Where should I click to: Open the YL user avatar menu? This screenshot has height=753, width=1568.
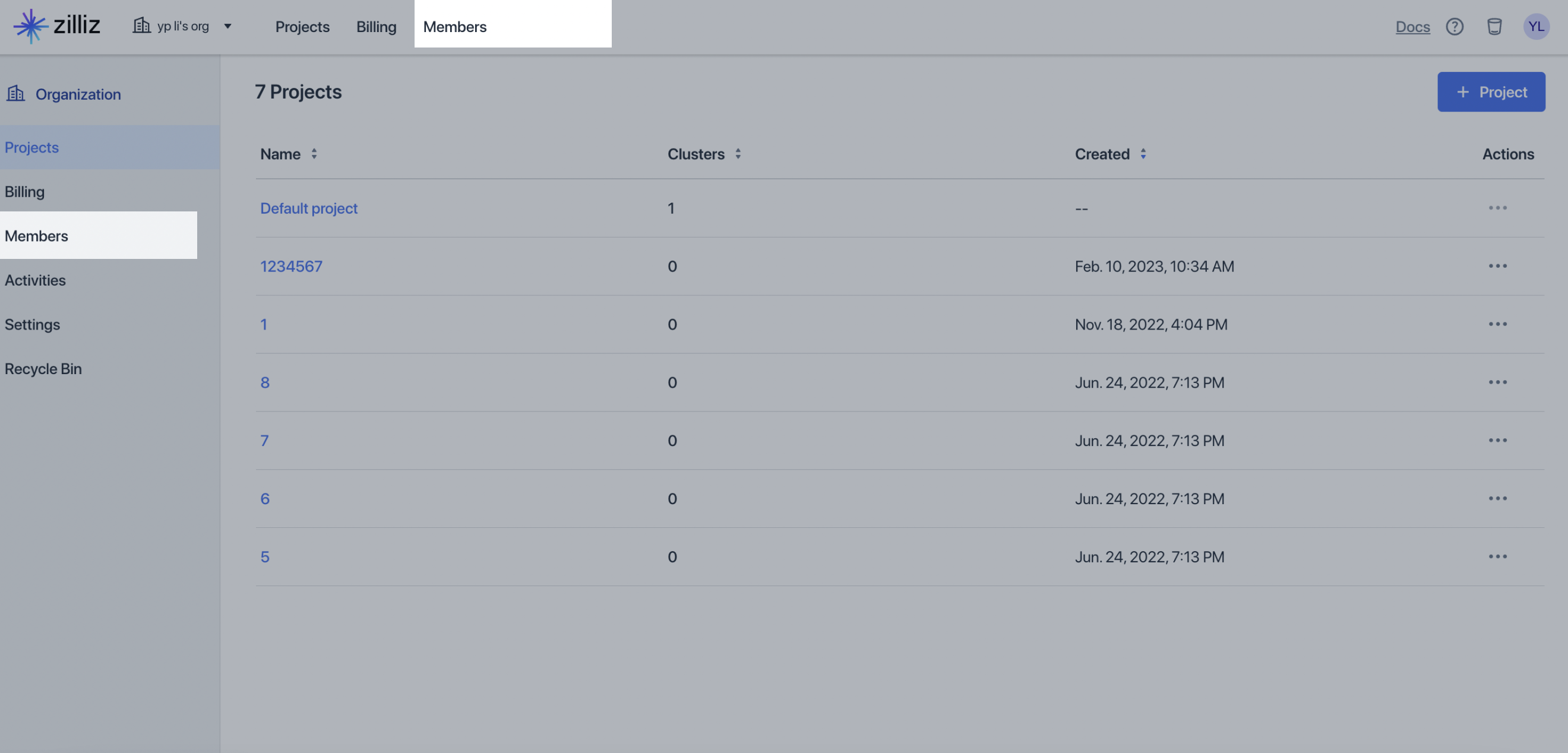coord(1536,26)
